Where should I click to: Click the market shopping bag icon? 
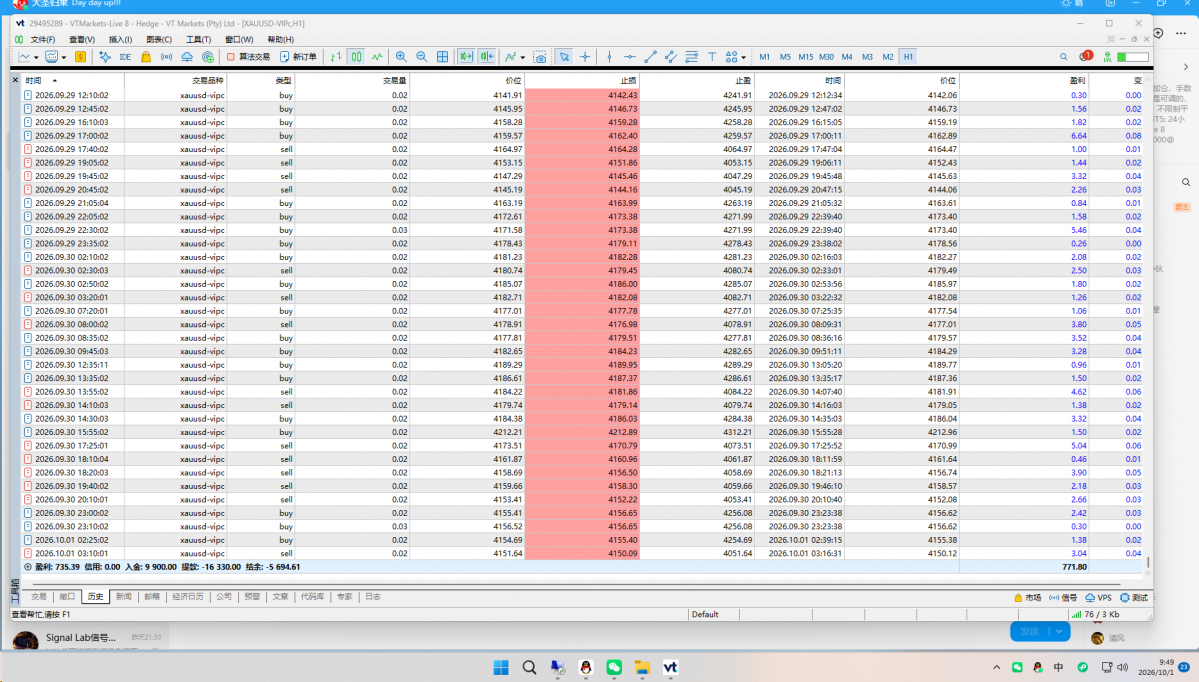(x=145, y=57)
